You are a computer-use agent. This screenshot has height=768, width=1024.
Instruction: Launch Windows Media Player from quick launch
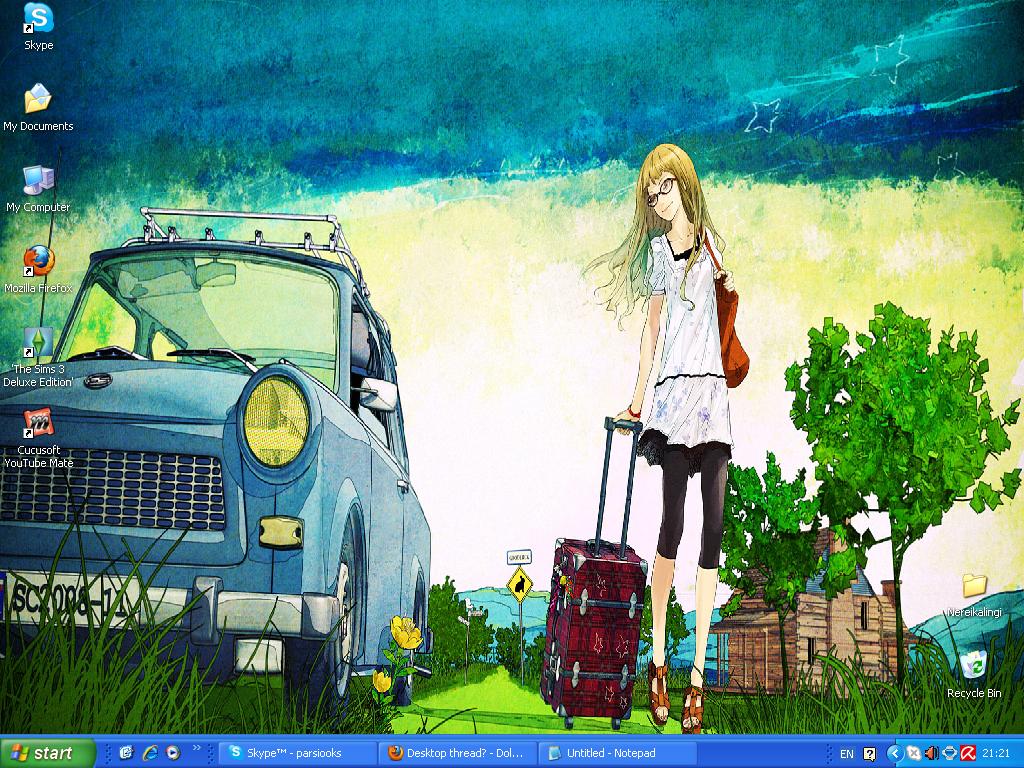pyautogui.click(x=172, y=753)
